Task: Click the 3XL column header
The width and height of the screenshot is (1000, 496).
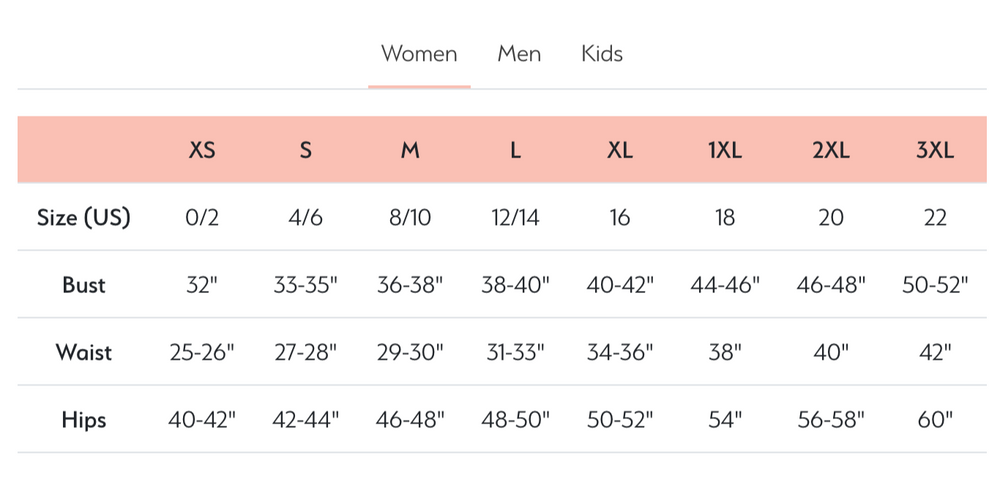Action: 935,150
